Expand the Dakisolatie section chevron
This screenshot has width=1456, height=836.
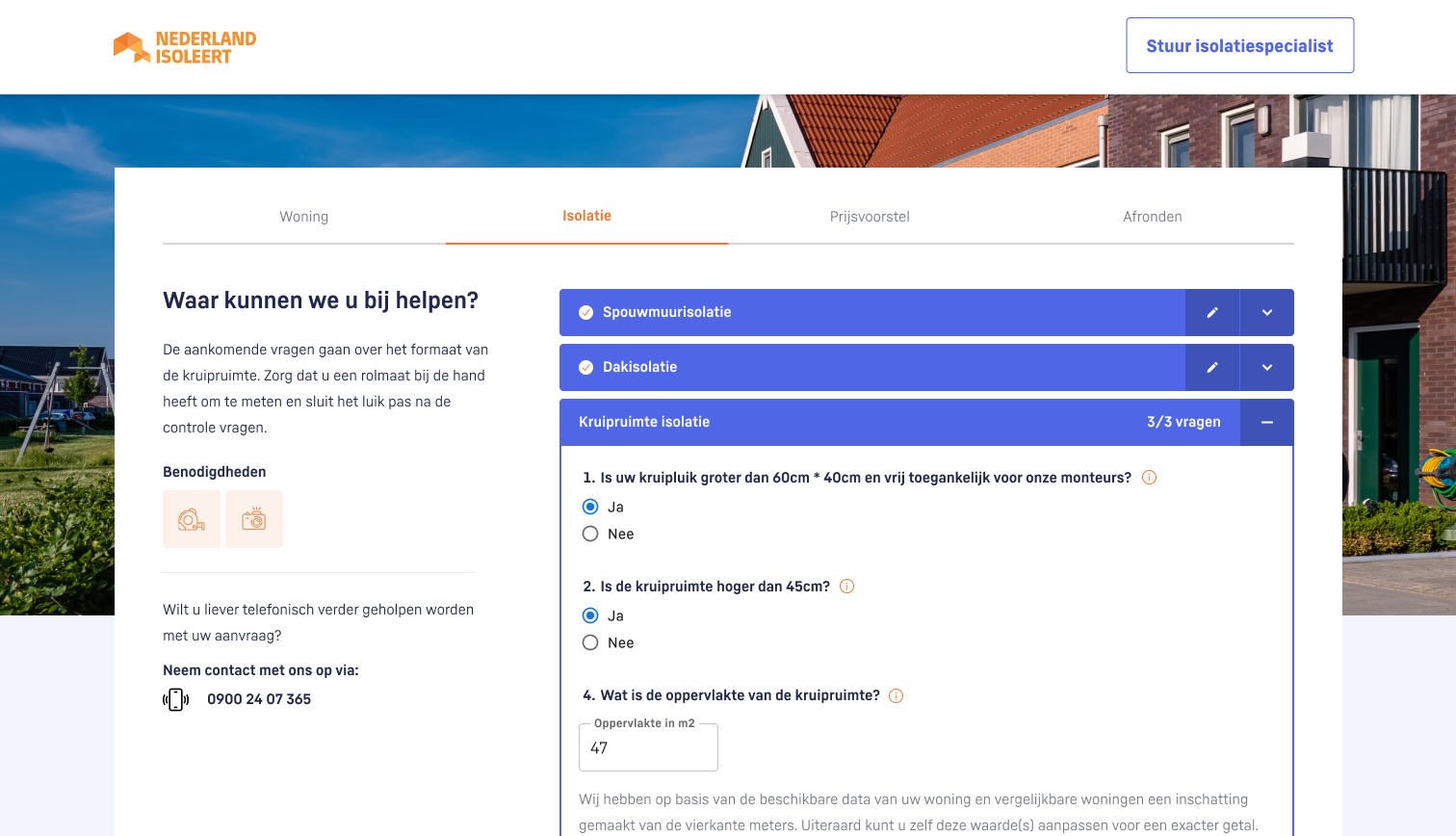pos(1267,367)
